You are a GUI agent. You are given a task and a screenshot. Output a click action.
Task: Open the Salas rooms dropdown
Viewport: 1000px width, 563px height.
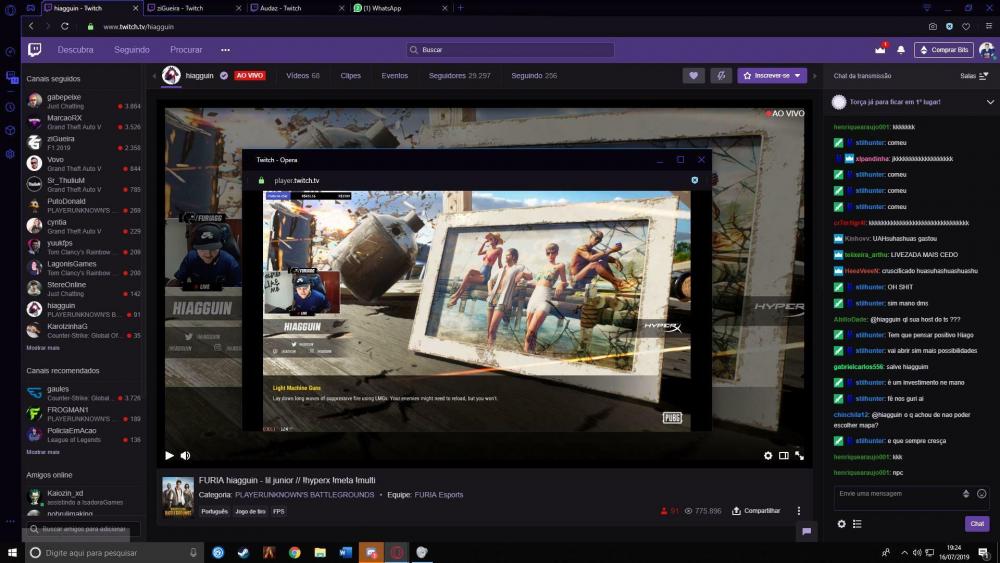(x=973, y=75)
